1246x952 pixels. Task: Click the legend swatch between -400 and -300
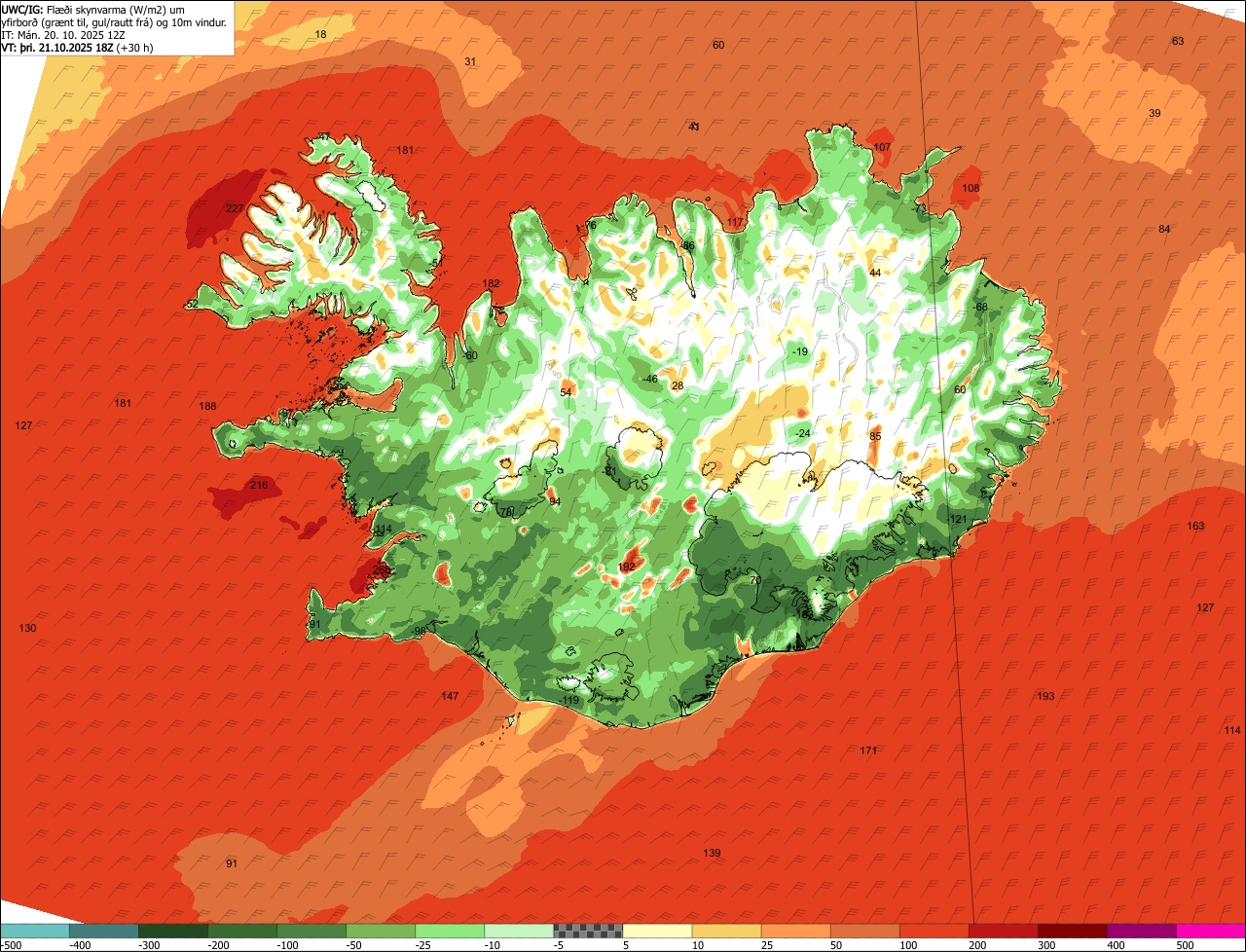tap(103, 931)
